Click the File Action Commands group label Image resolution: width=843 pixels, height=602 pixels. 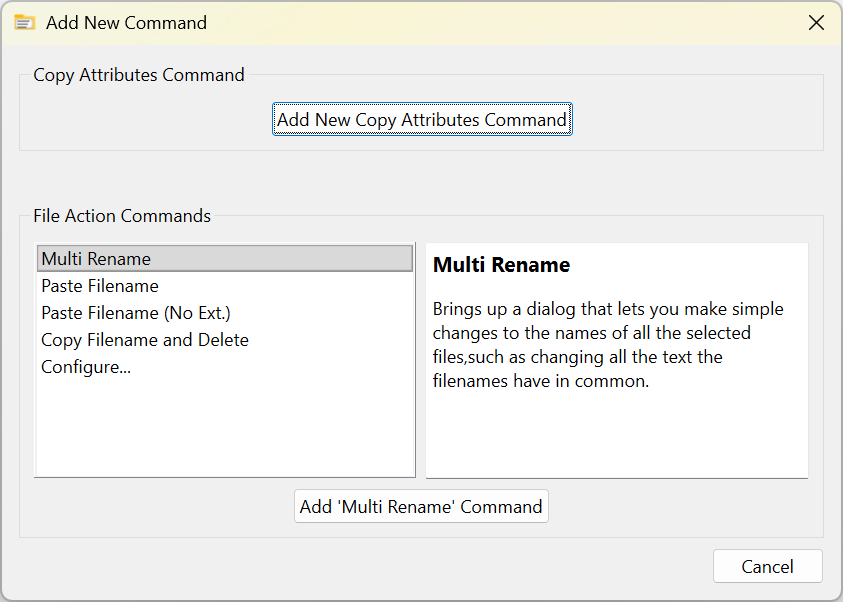coord(121,215)
